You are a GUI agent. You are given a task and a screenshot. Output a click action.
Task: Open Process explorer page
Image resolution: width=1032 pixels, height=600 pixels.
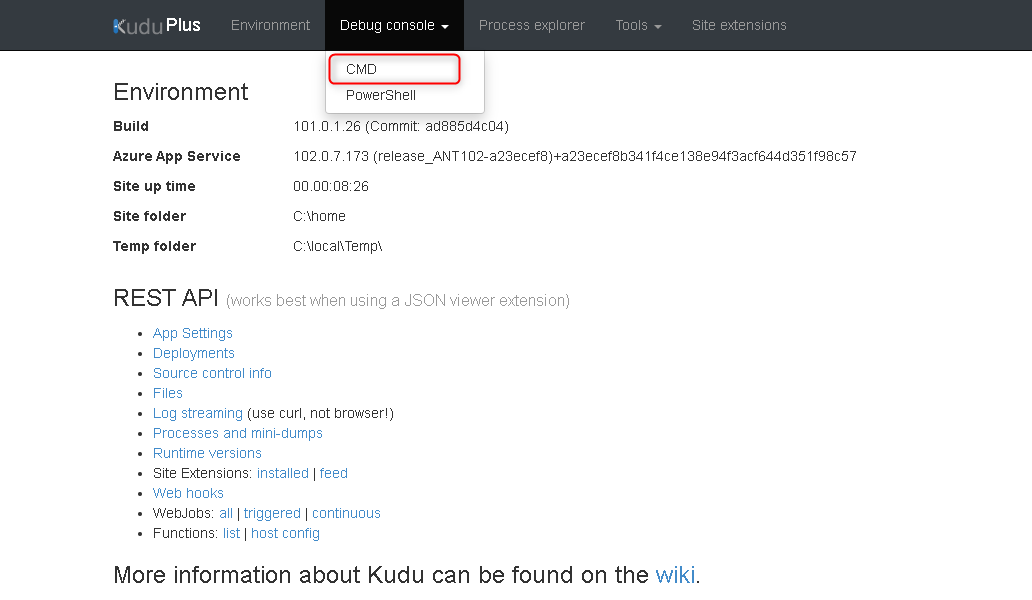tap(532, 25)
